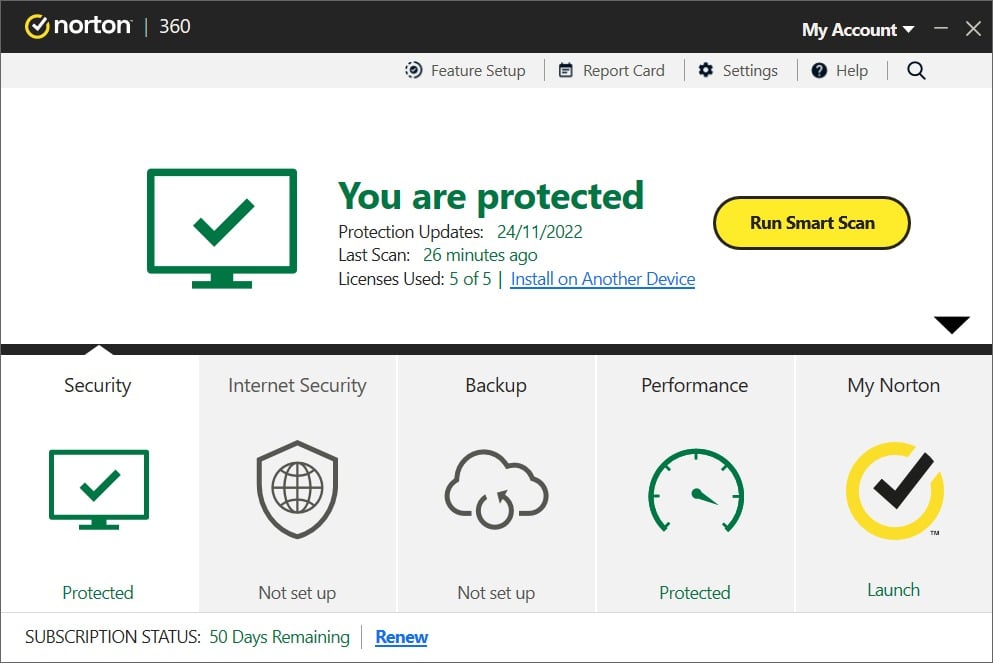Image resolution: width=993 pixels, height=663 pixels.
Task: Click the Internet Security shield globe icon
Action: (x=297, y=490)
